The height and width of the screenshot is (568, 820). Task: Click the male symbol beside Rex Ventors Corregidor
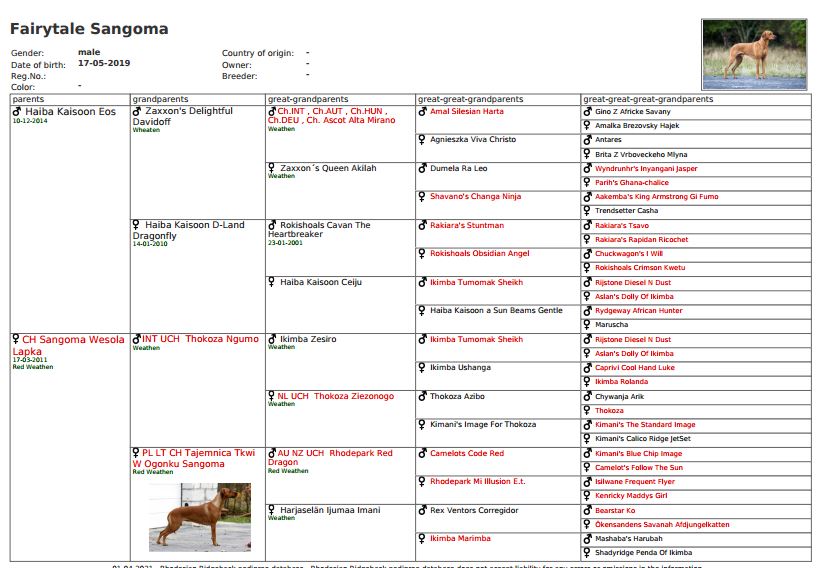[x=423, y=510]
